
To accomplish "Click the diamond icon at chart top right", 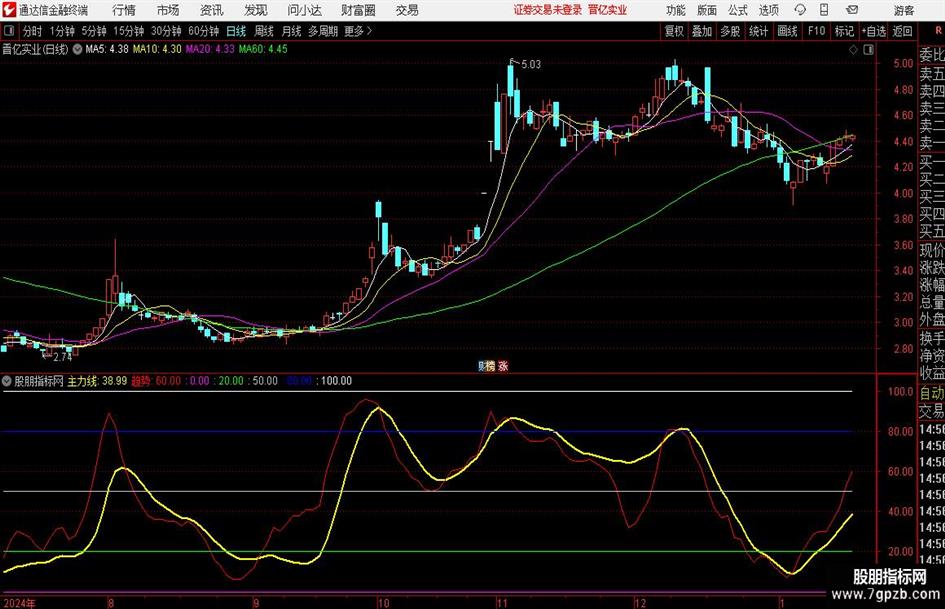I will click(x=853, y=50).
